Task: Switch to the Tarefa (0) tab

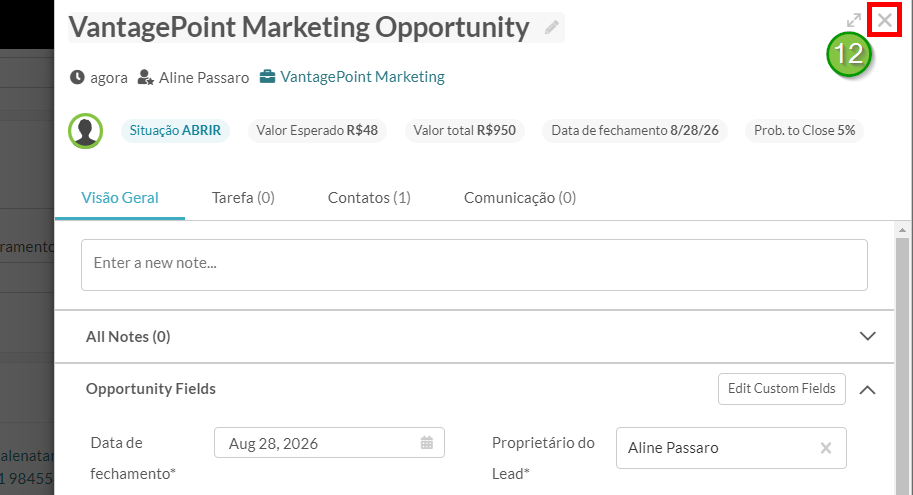Action: click(243, 198)
